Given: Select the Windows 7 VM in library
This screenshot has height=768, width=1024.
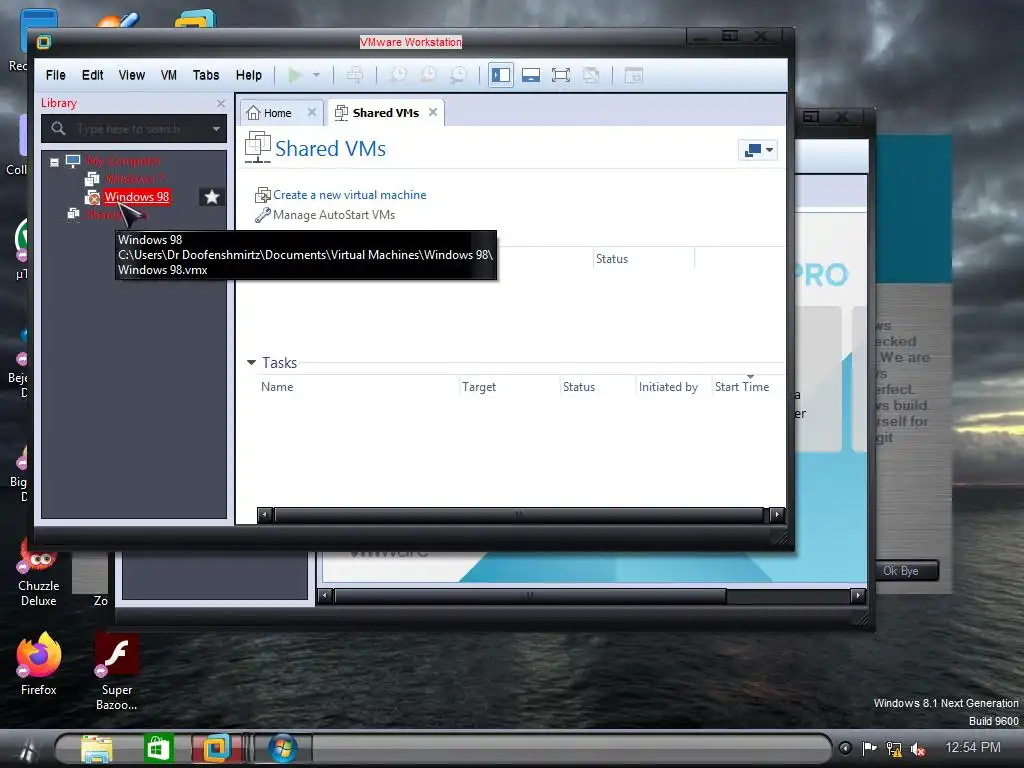Looking at the screenshot, I should tap(135, 178).
